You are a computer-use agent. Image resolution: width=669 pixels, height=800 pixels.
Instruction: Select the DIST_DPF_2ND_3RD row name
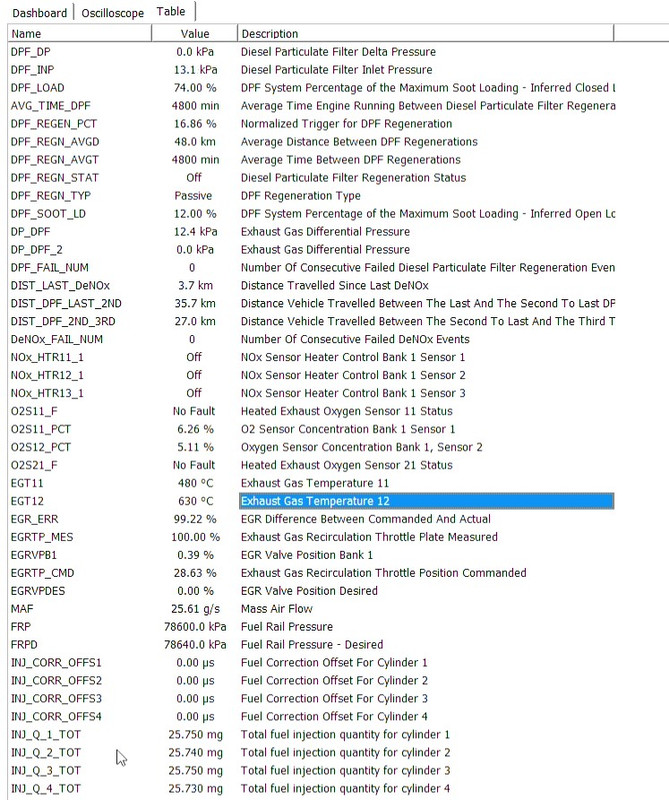63,321
